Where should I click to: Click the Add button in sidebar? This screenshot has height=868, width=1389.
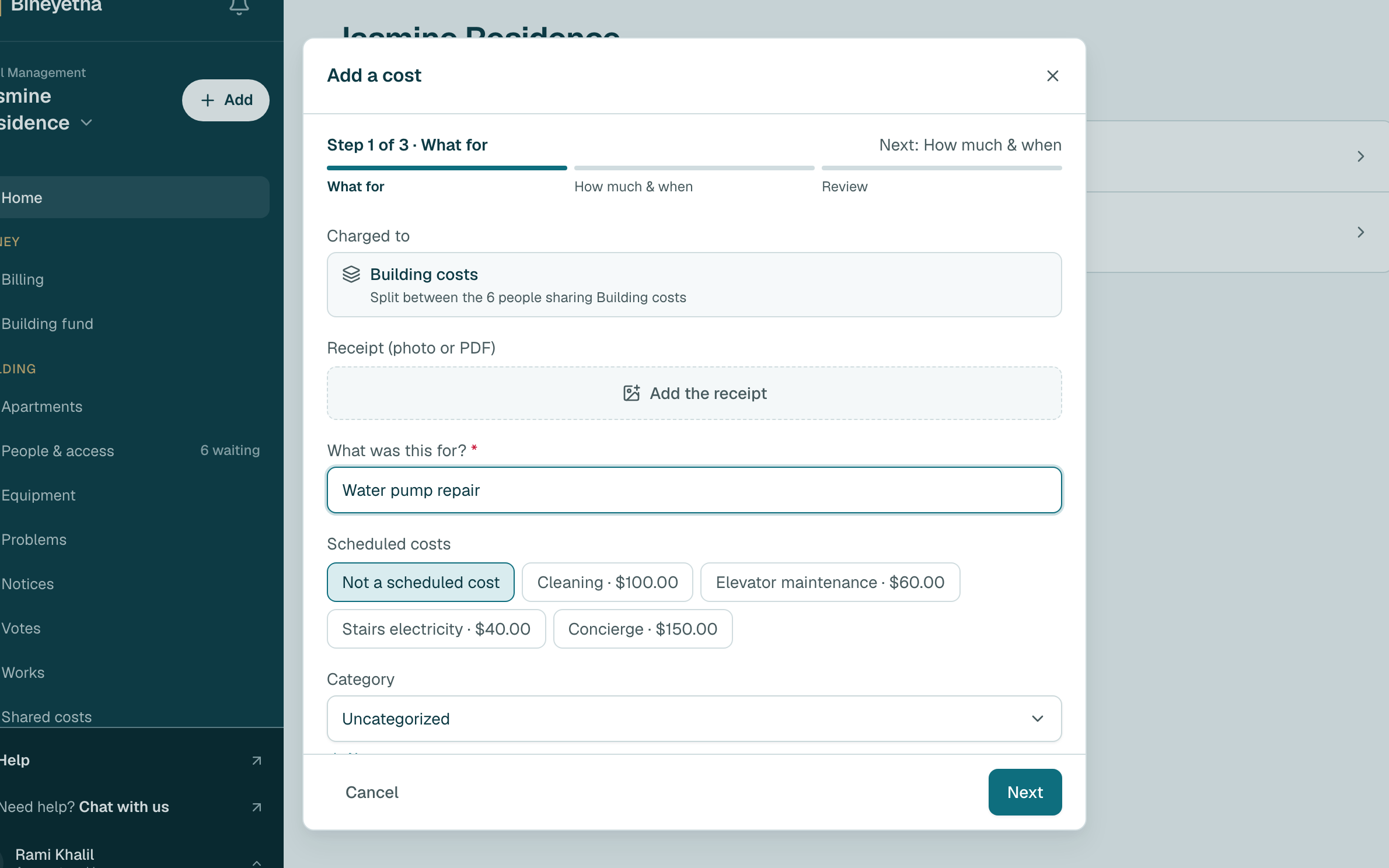tap(226, 100)
